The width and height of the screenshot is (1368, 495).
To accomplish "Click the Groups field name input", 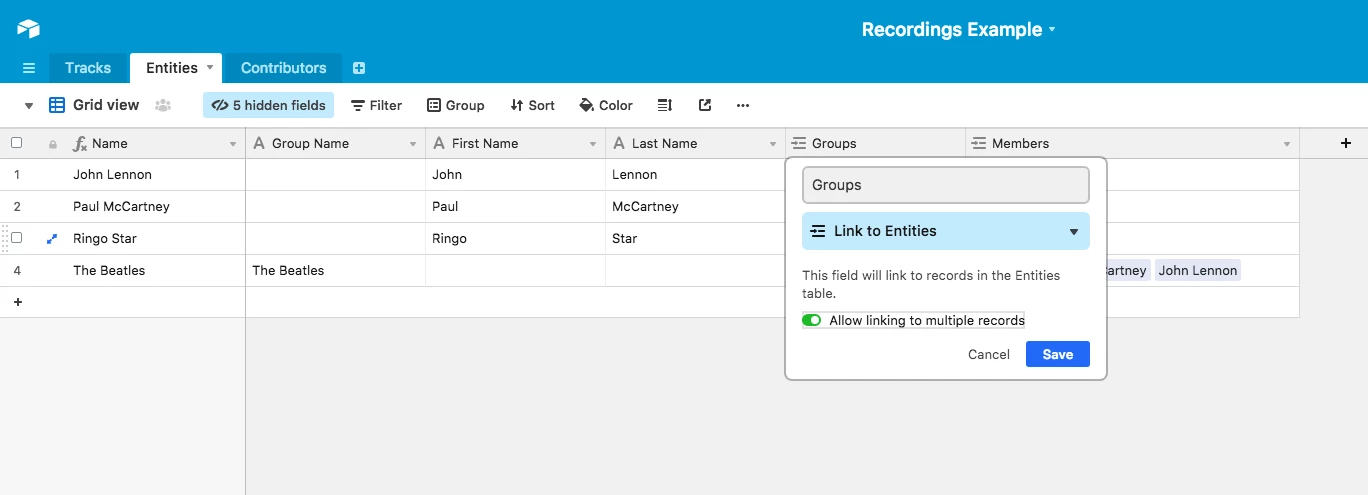I will (946, 185).
